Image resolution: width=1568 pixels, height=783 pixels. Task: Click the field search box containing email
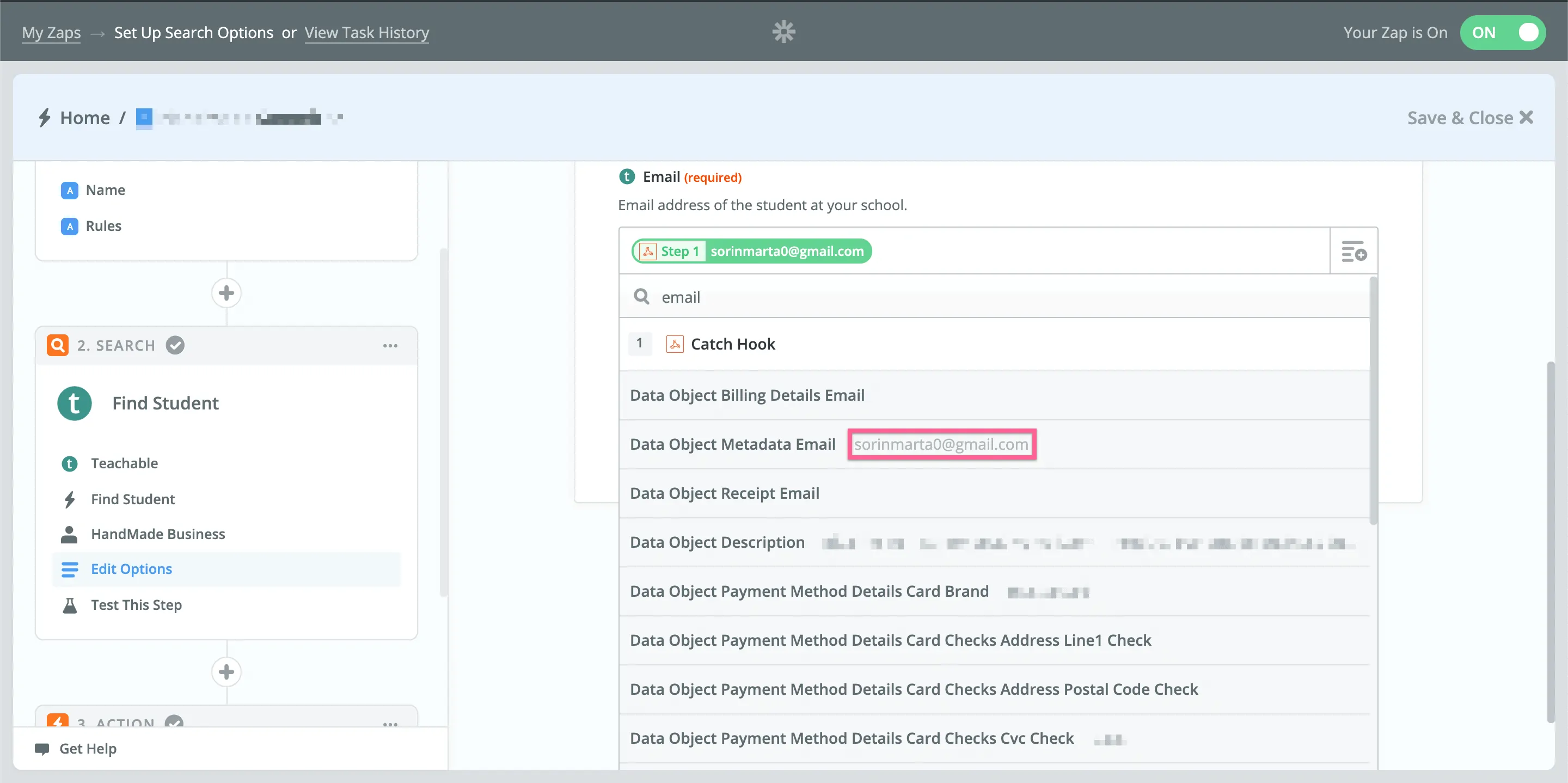(x=994, y=297)
